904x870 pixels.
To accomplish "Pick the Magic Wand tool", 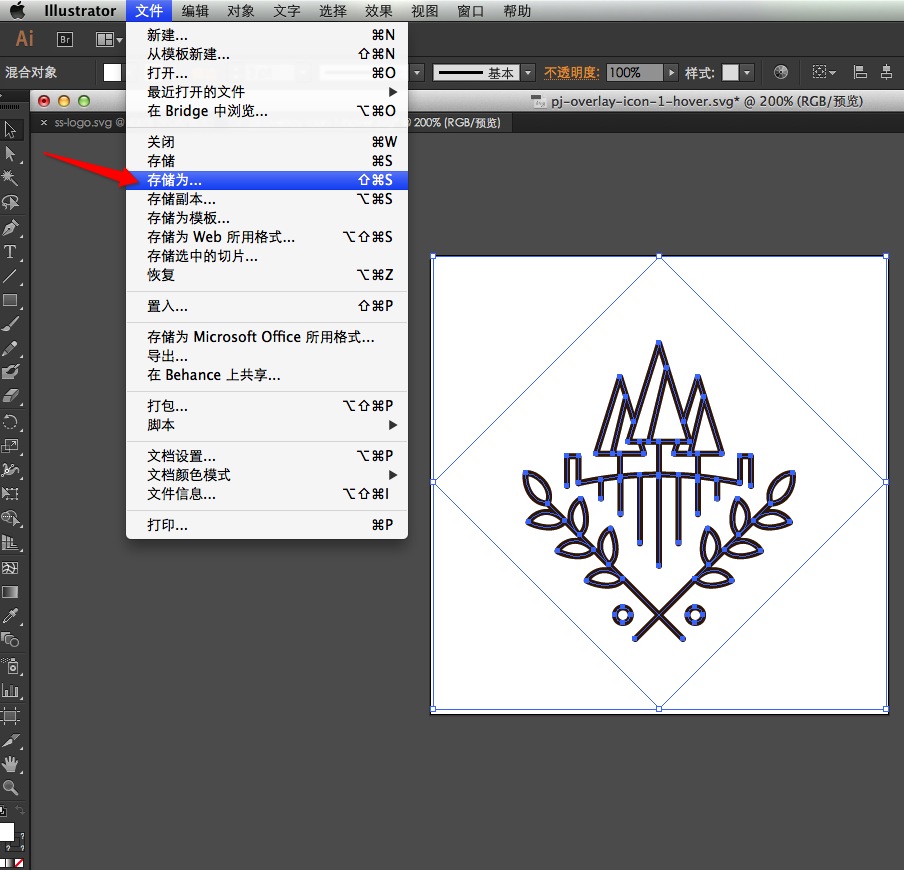I will click(x=11, y=178).
